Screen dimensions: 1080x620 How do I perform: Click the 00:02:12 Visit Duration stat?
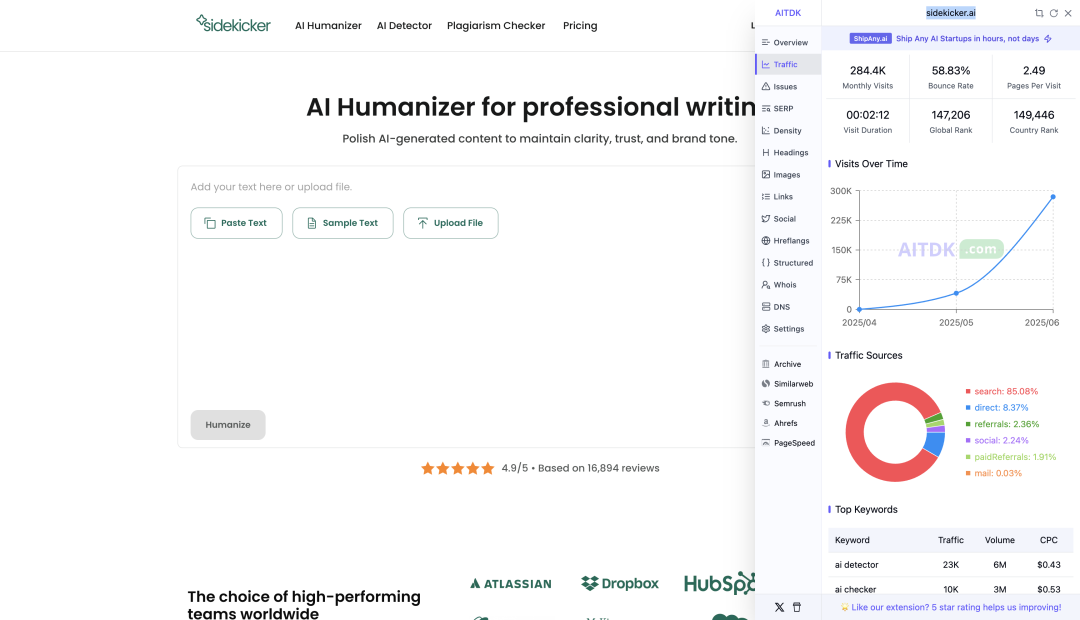coord(868,121)
